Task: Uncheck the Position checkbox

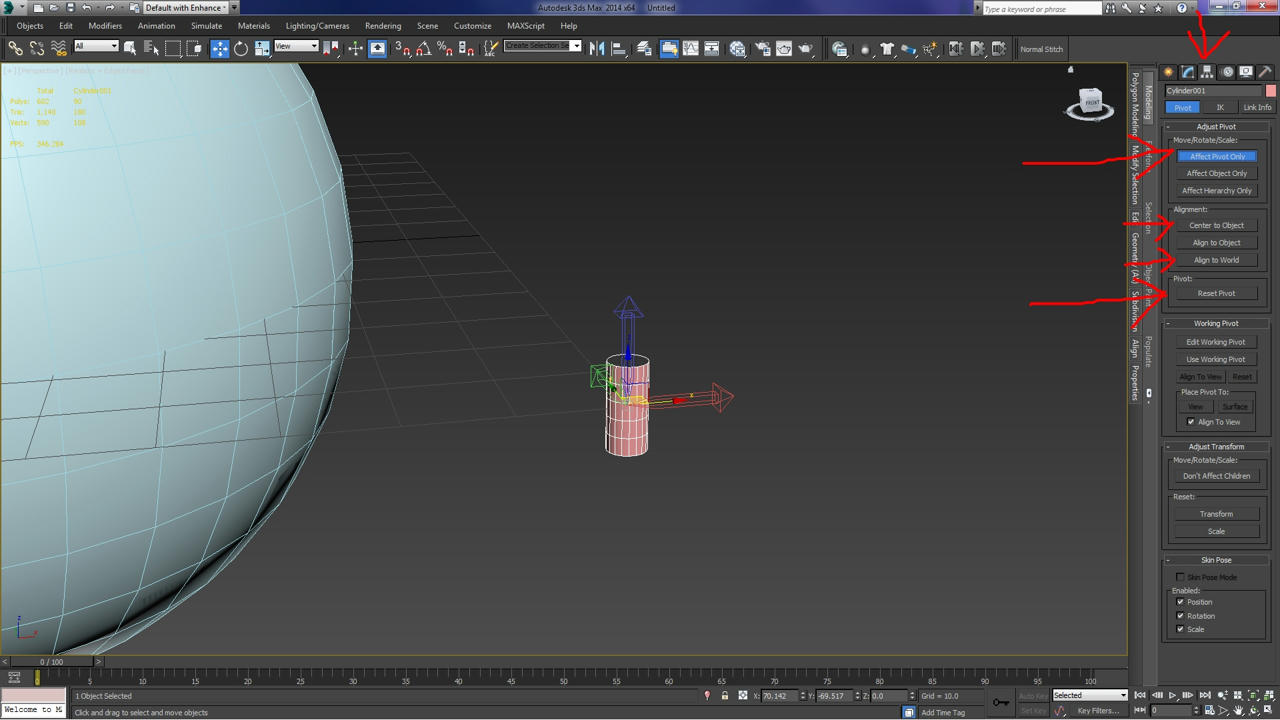Action: (1181, 602)
